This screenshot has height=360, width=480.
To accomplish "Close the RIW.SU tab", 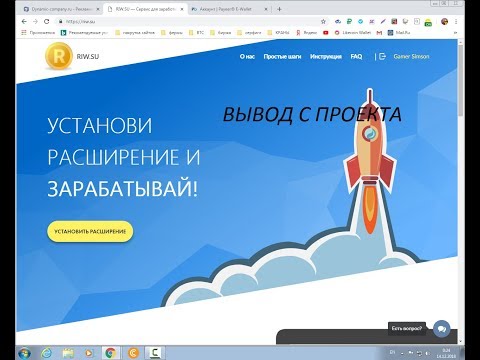I will pyautogui.click(x=181, y=9).
